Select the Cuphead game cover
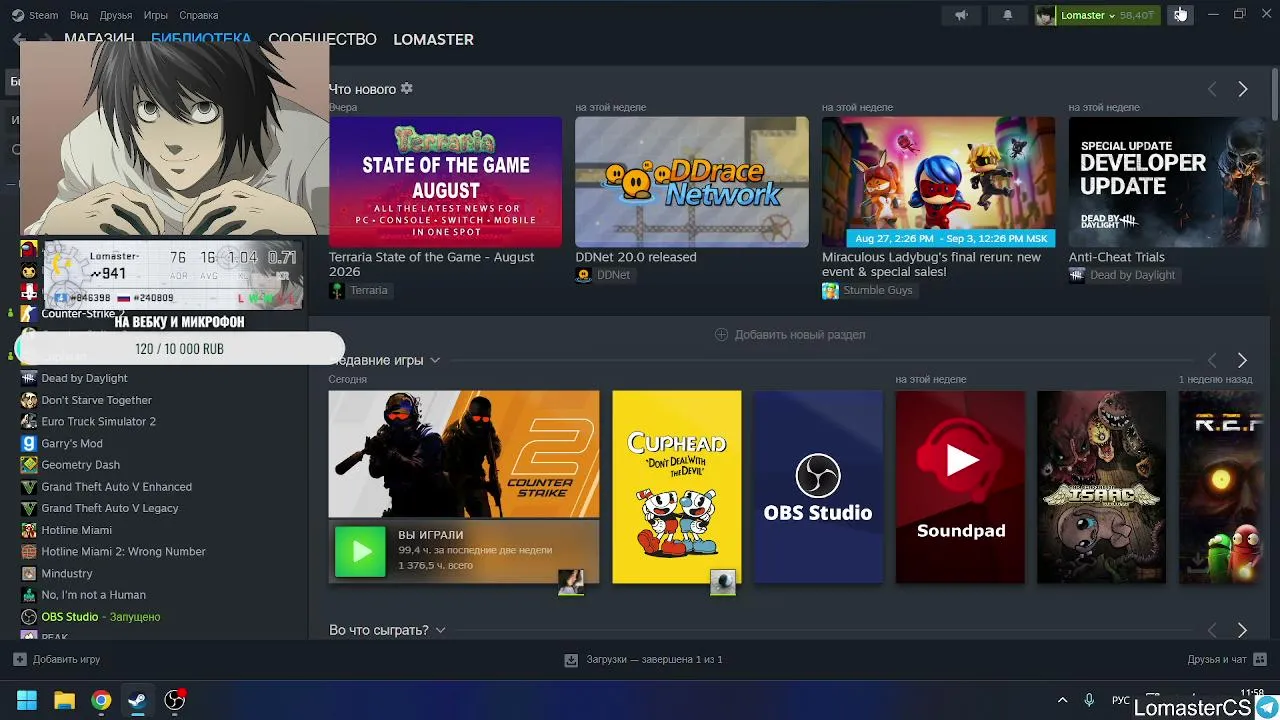Image resolution: width=1280 pixels, height=720 pixels. 677,487
